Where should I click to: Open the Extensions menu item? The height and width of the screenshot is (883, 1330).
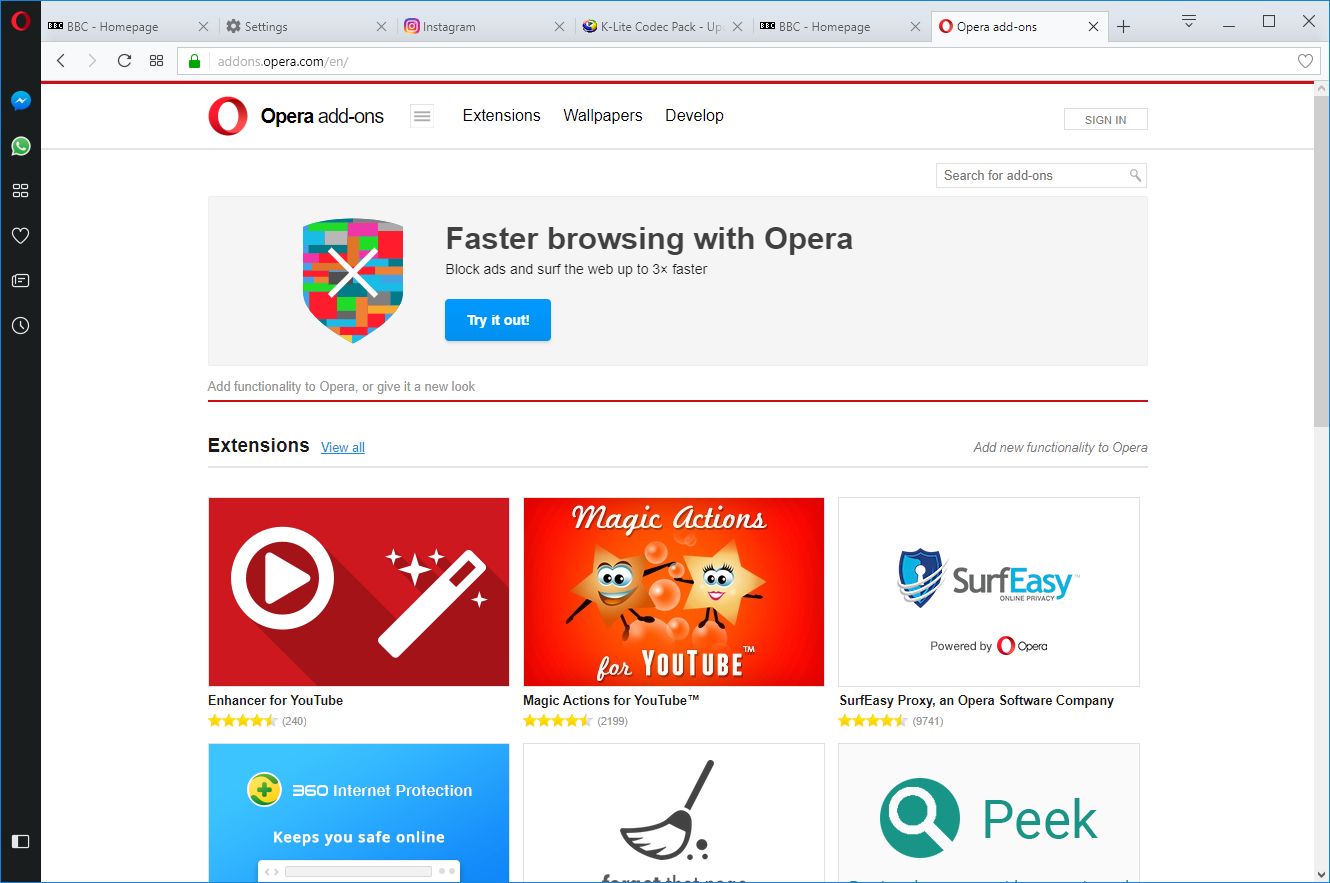pos(501,116)
